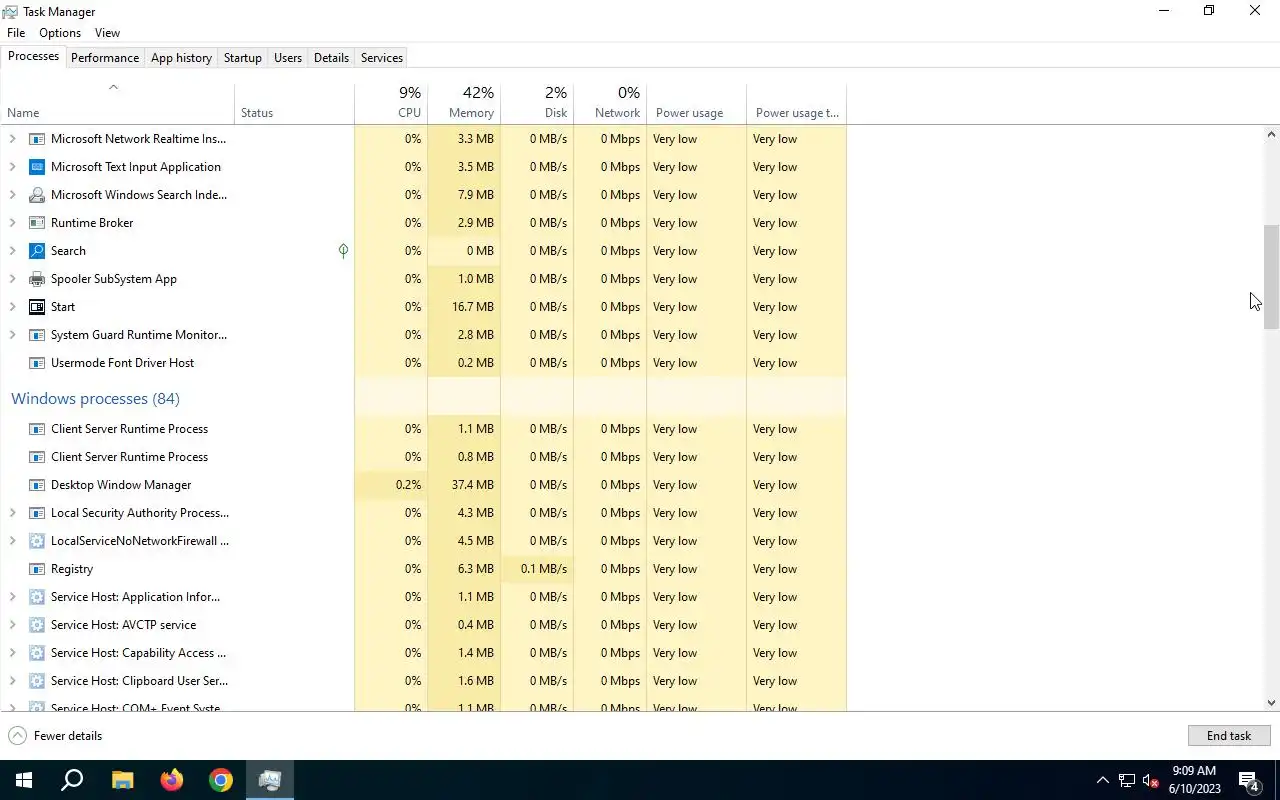The width and height of the screenshot is (1280, 800).
Task: Expand the Microsoft Text Input Application row
Action: (x=12, y=167)
